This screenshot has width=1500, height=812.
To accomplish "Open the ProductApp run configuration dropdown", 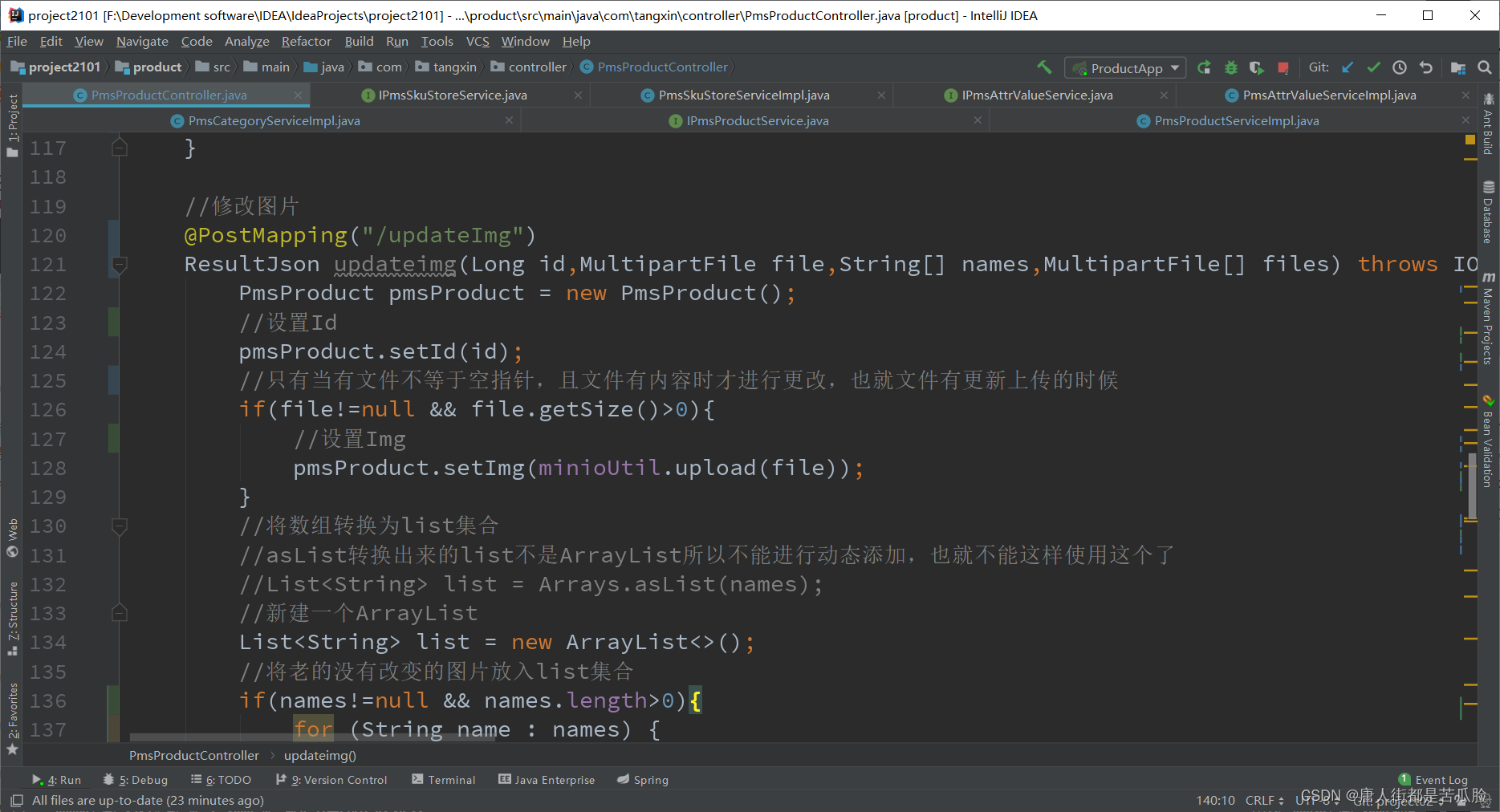I will [x=1125, y=68].
